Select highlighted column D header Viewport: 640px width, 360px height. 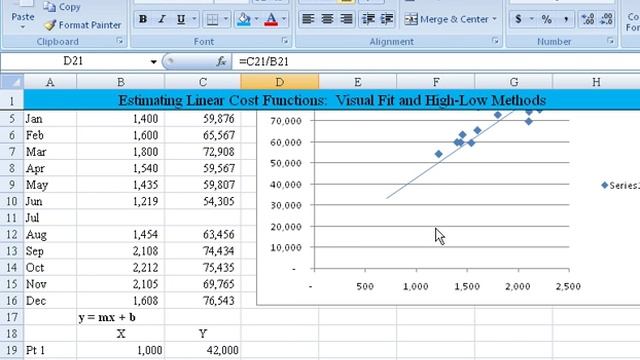[280, 82]
